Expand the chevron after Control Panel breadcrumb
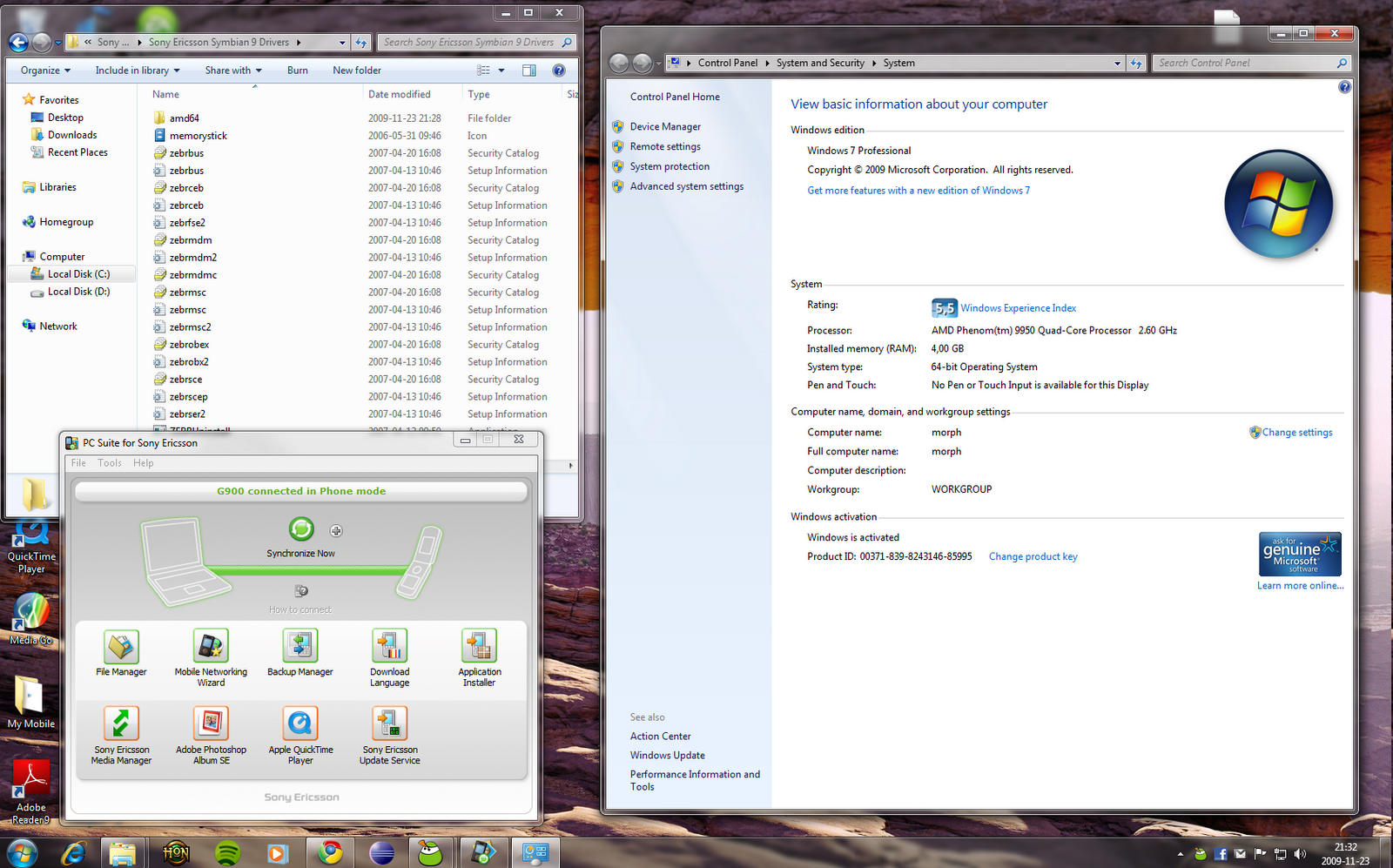The height and width of the screenshot is (868, 1393). click(x=767, y=63)
